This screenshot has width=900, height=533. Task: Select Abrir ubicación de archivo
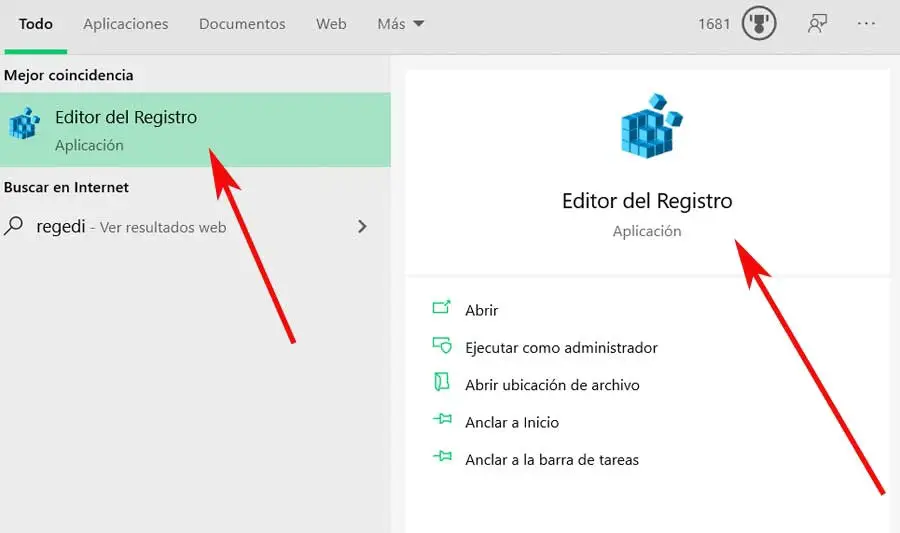(x=552, y=385)
